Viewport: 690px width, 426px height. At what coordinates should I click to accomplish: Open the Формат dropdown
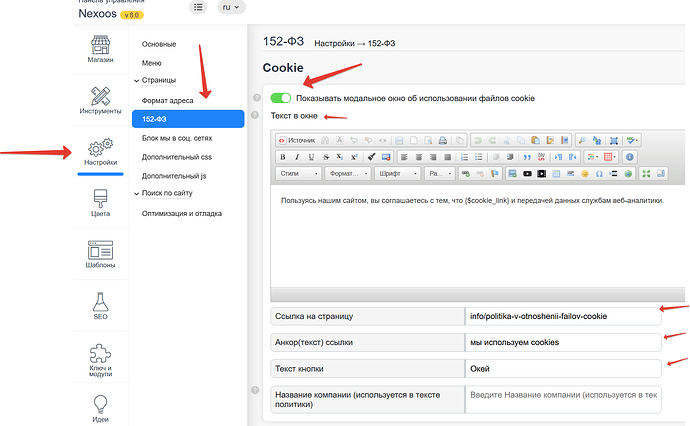coord(348,174)
